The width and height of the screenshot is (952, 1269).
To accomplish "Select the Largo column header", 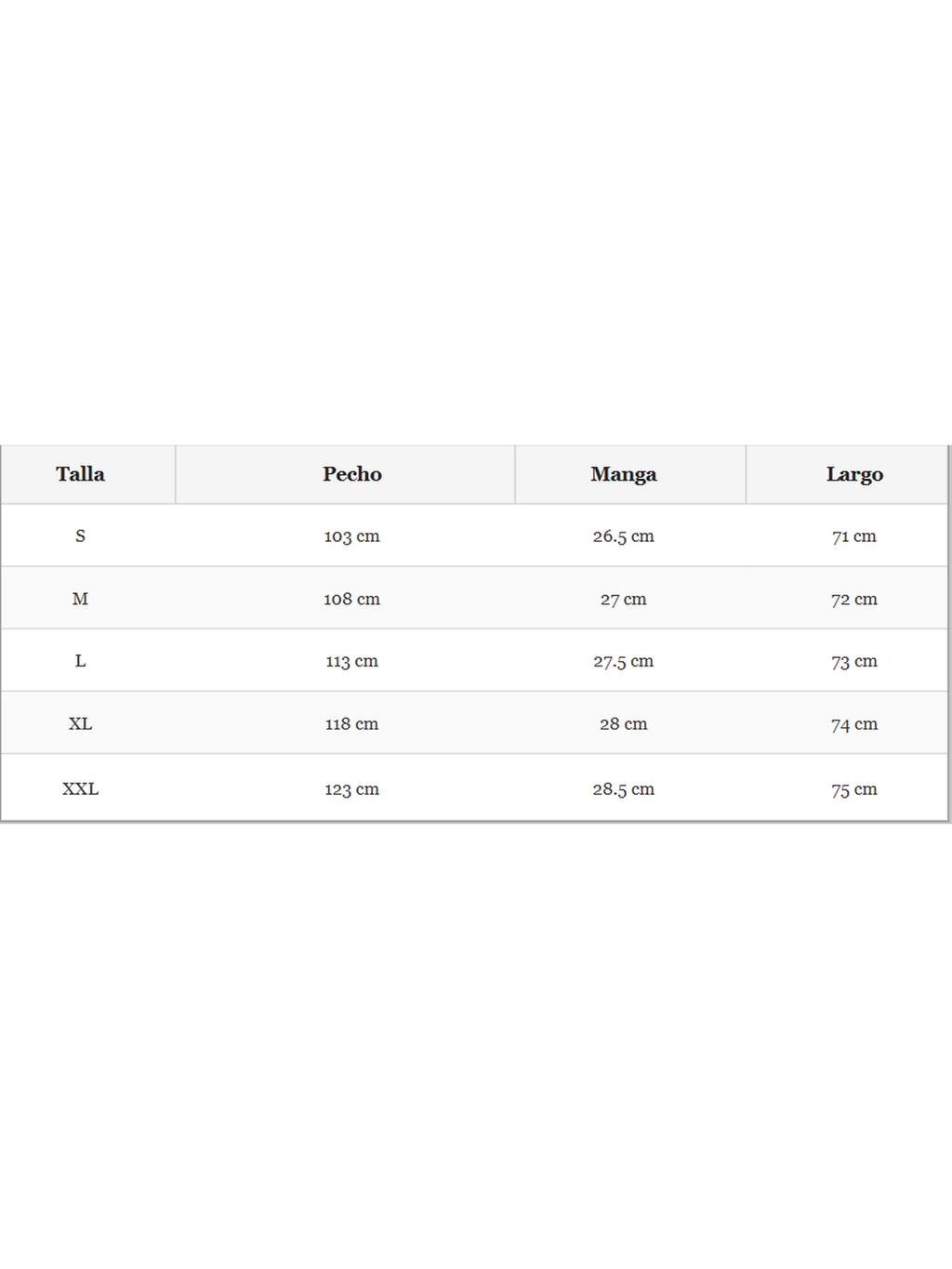I will [x=854, y=474].
